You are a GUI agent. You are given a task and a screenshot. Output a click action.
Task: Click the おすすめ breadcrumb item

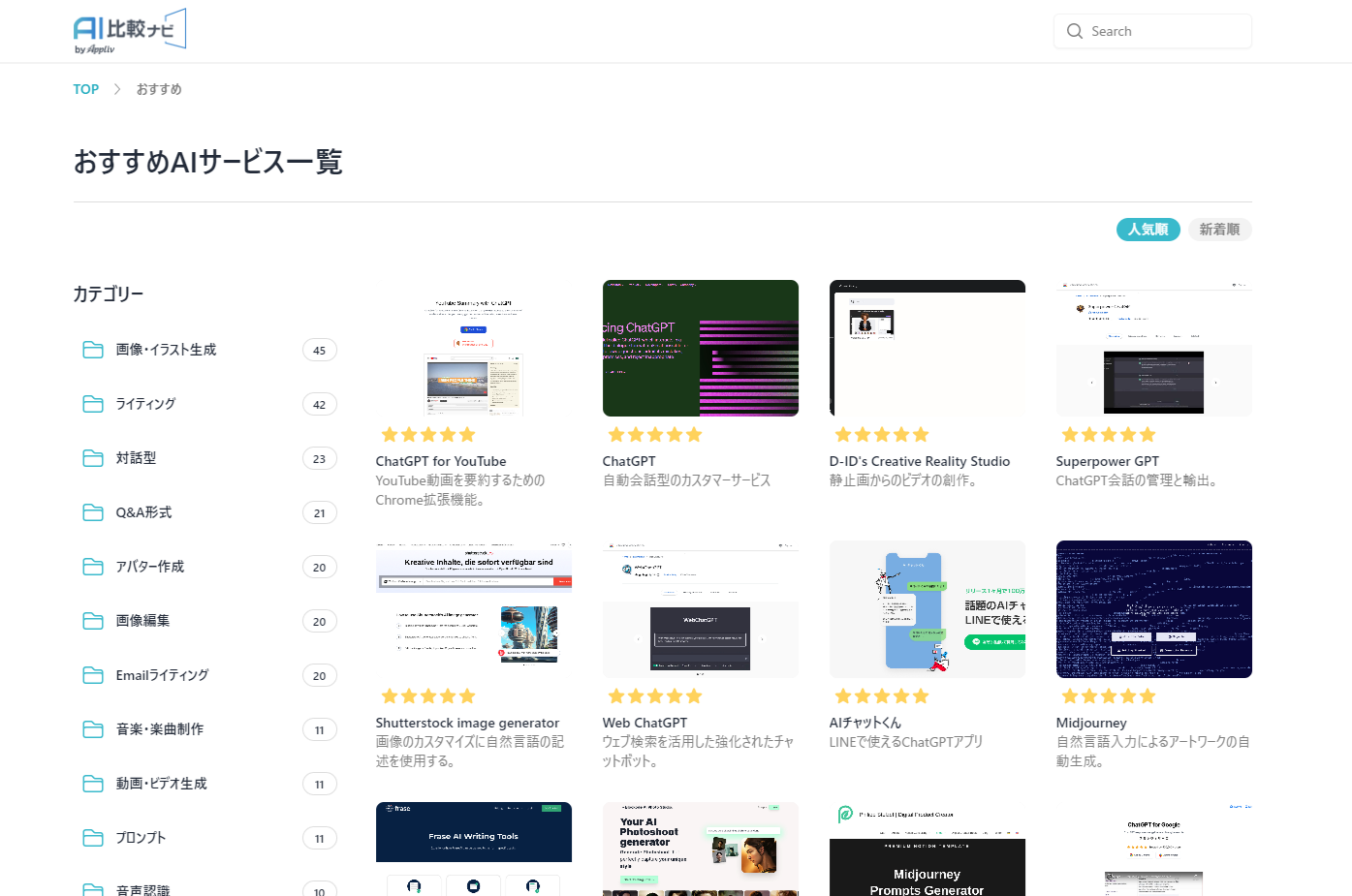159,89
